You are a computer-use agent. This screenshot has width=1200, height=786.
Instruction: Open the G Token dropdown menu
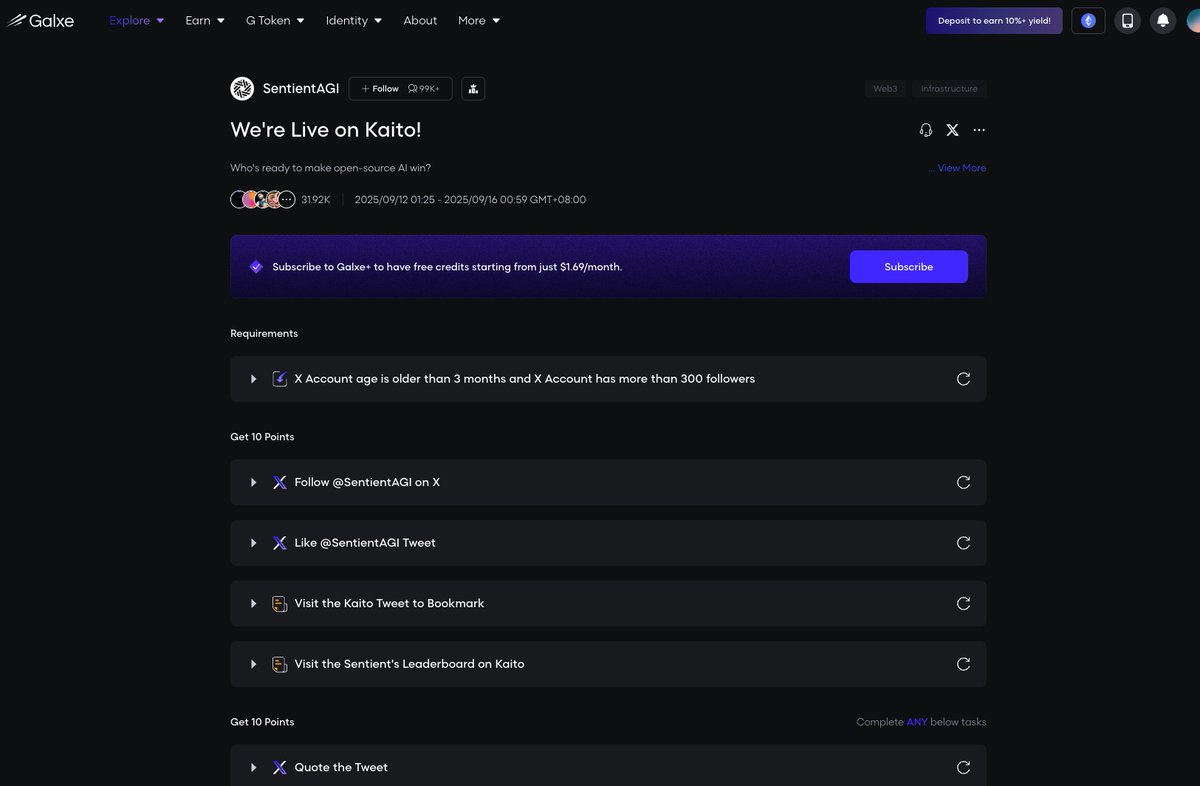[x=275, y=20]
